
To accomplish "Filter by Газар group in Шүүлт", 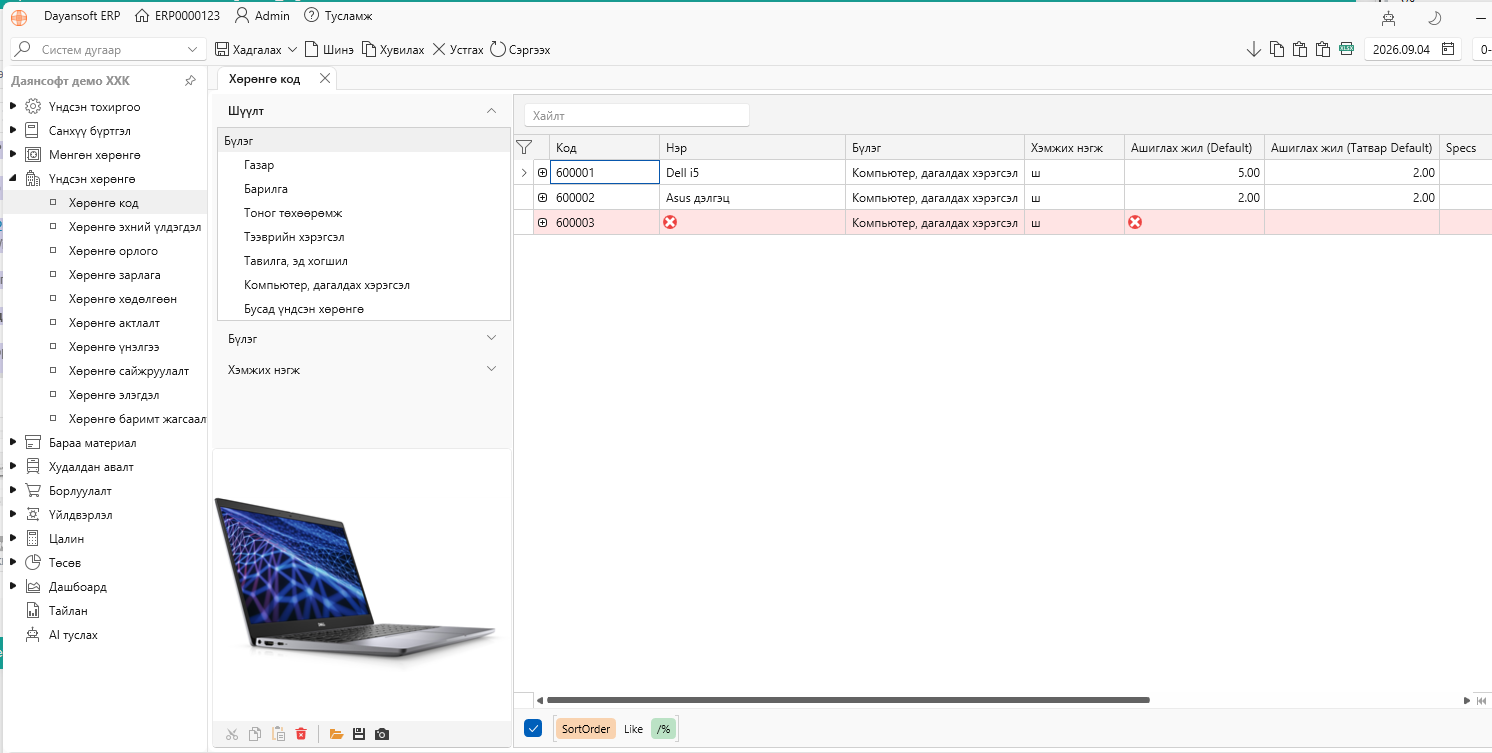I will point(258,165).
